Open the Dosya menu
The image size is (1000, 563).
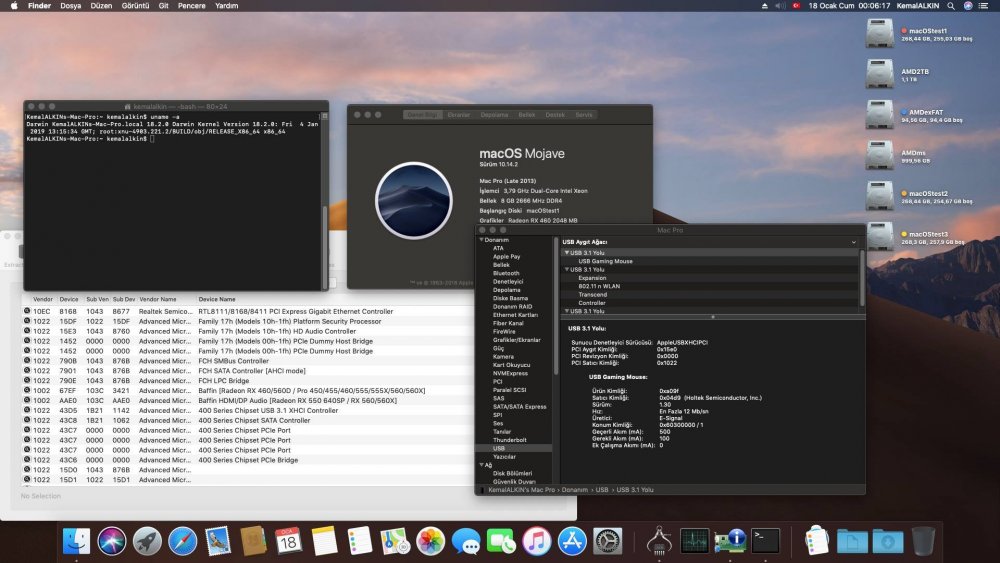point(71,6)
